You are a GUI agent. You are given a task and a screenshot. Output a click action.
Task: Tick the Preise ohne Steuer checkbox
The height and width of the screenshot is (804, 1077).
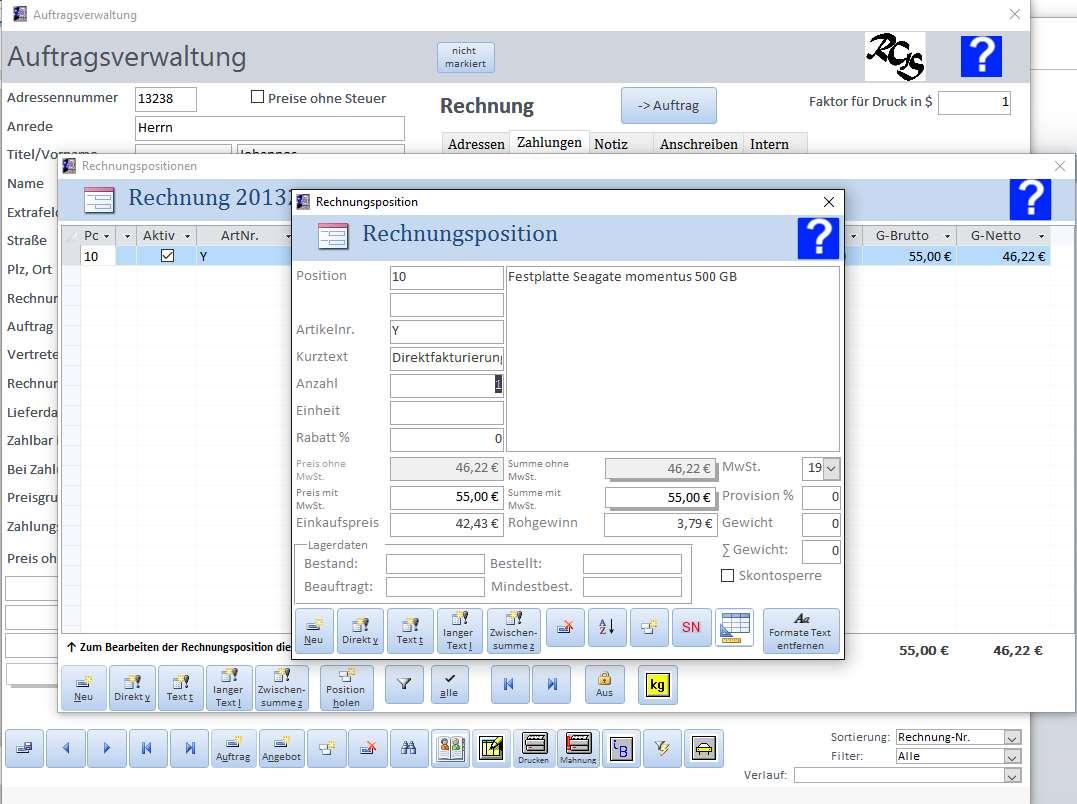coord(257,98)
